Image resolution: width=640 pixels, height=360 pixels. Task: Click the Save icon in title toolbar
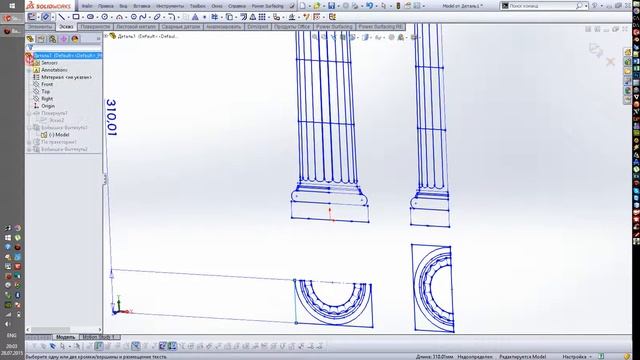(x=331, y=6)
